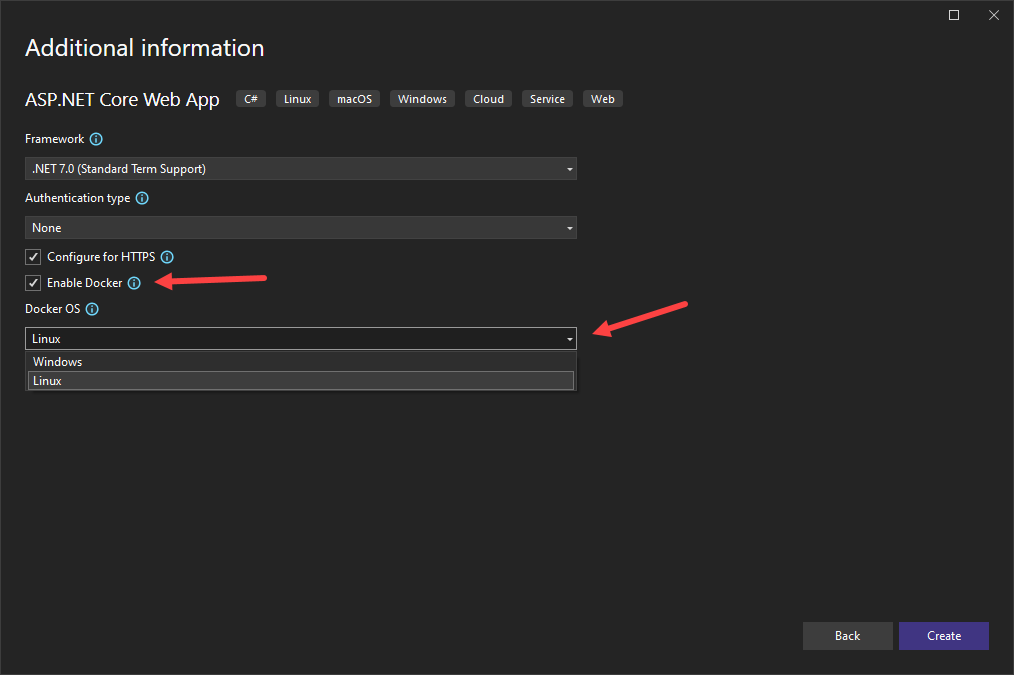This screenshot has height=675, width=1014.
Task: Collapse the Docker OS dropdown
Action: coord(300,339)
